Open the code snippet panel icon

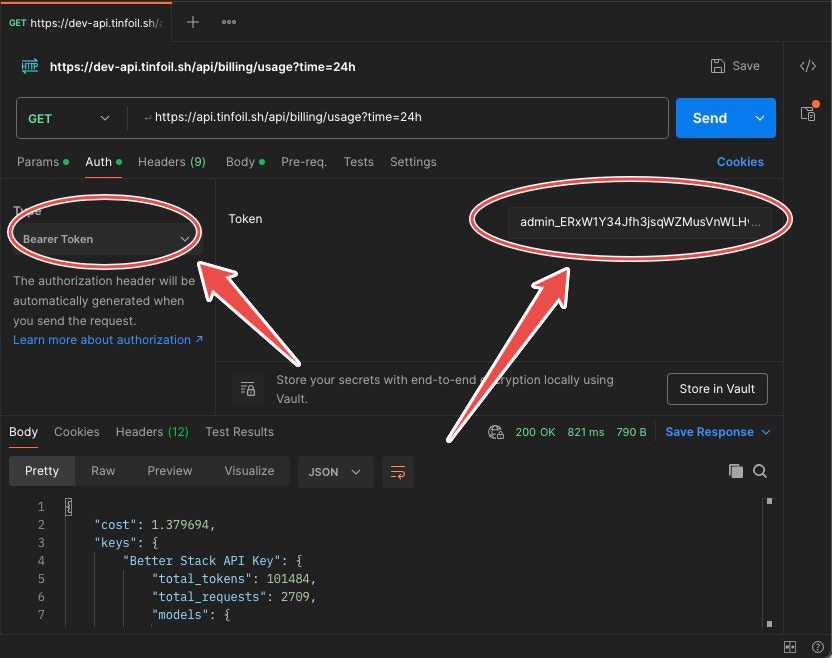808,66
